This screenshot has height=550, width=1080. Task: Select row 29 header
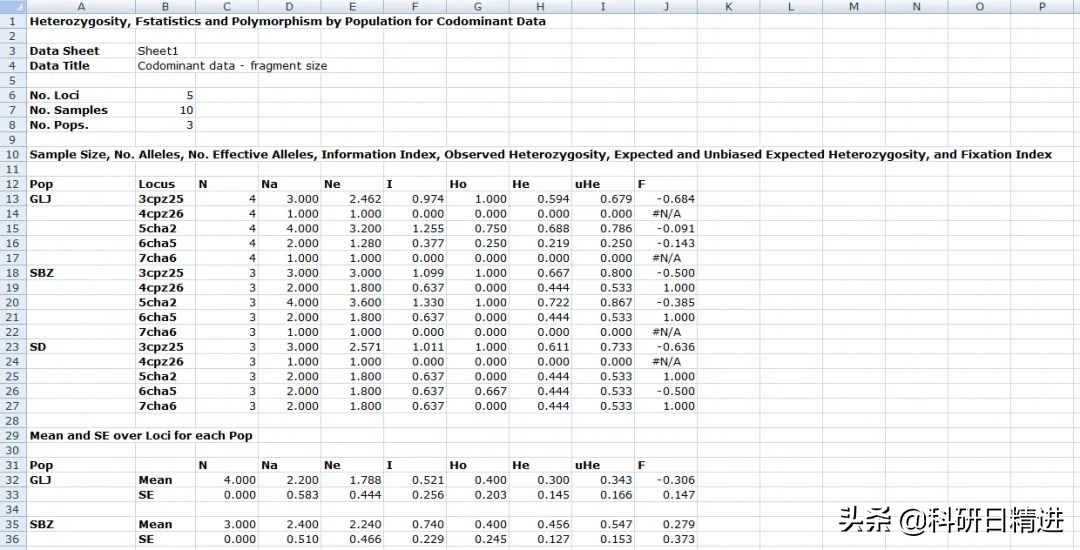pos(13,435)
